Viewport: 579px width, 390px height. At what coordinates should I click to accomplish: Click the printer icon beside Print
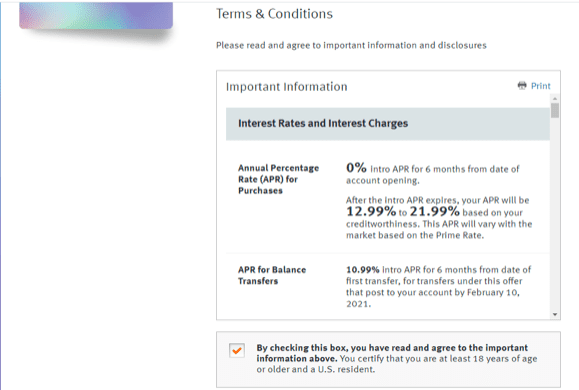[x=522, y=86]
